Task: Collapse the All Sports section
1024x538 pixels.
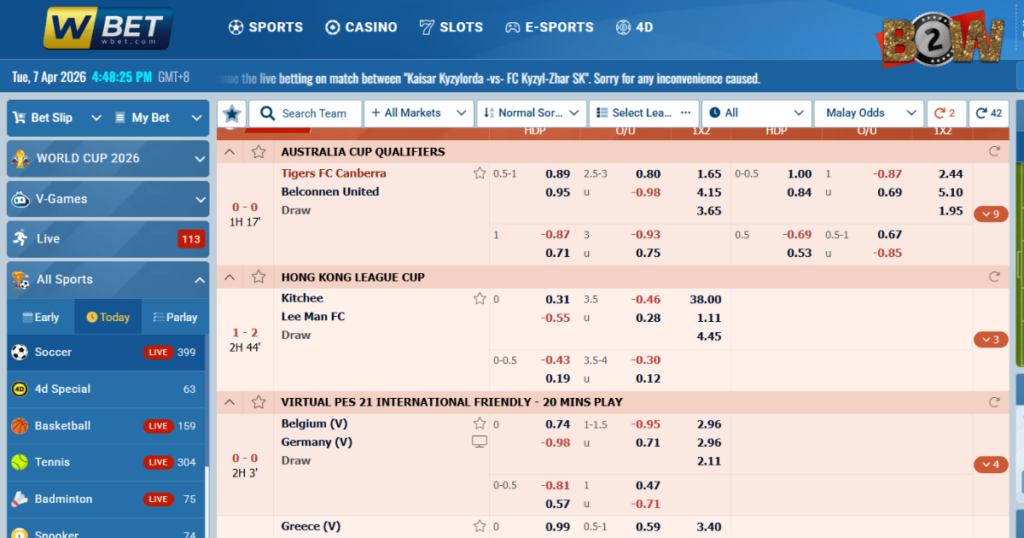Action: 108,279
